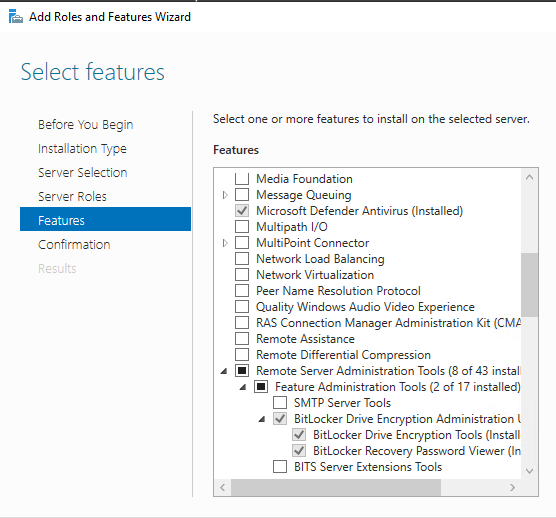Enable the Remote Assistance checkbox
Screen dimensions: 556x518
(x=242, y=339)
